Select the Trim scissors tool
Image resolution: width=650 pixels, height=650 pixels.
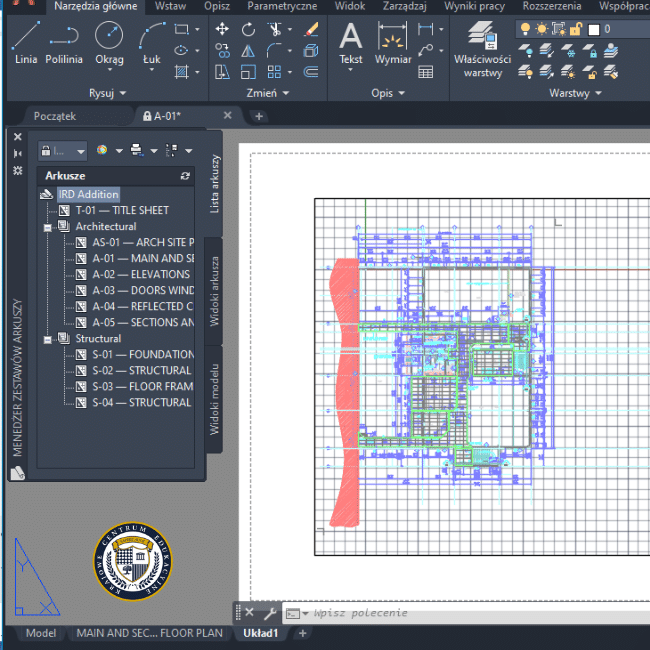tap(274, 29)
